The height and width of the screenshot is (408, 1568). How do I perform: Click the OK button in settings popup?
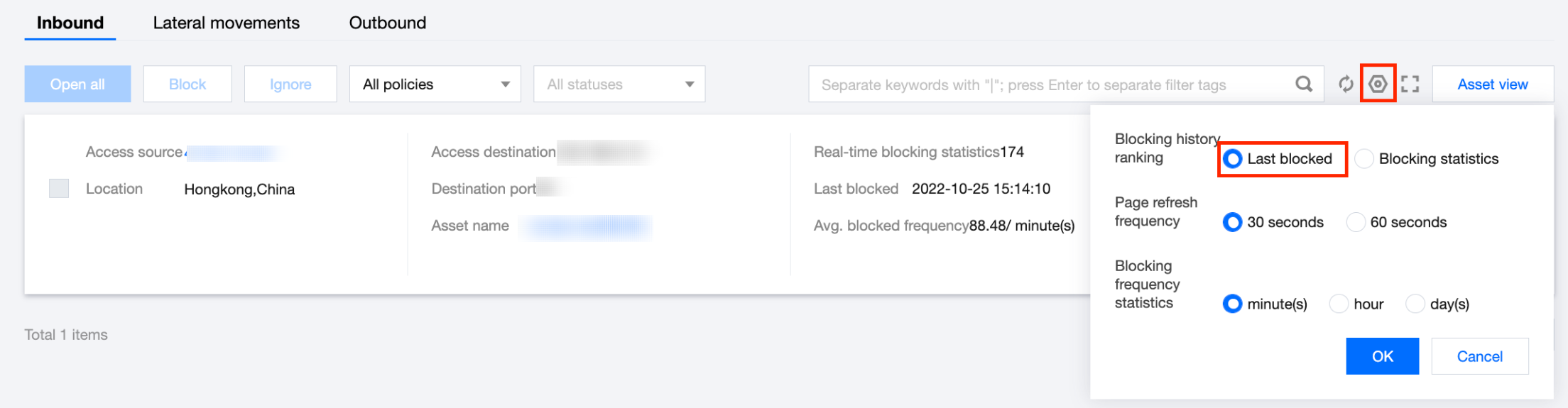tap(1382, 356)
